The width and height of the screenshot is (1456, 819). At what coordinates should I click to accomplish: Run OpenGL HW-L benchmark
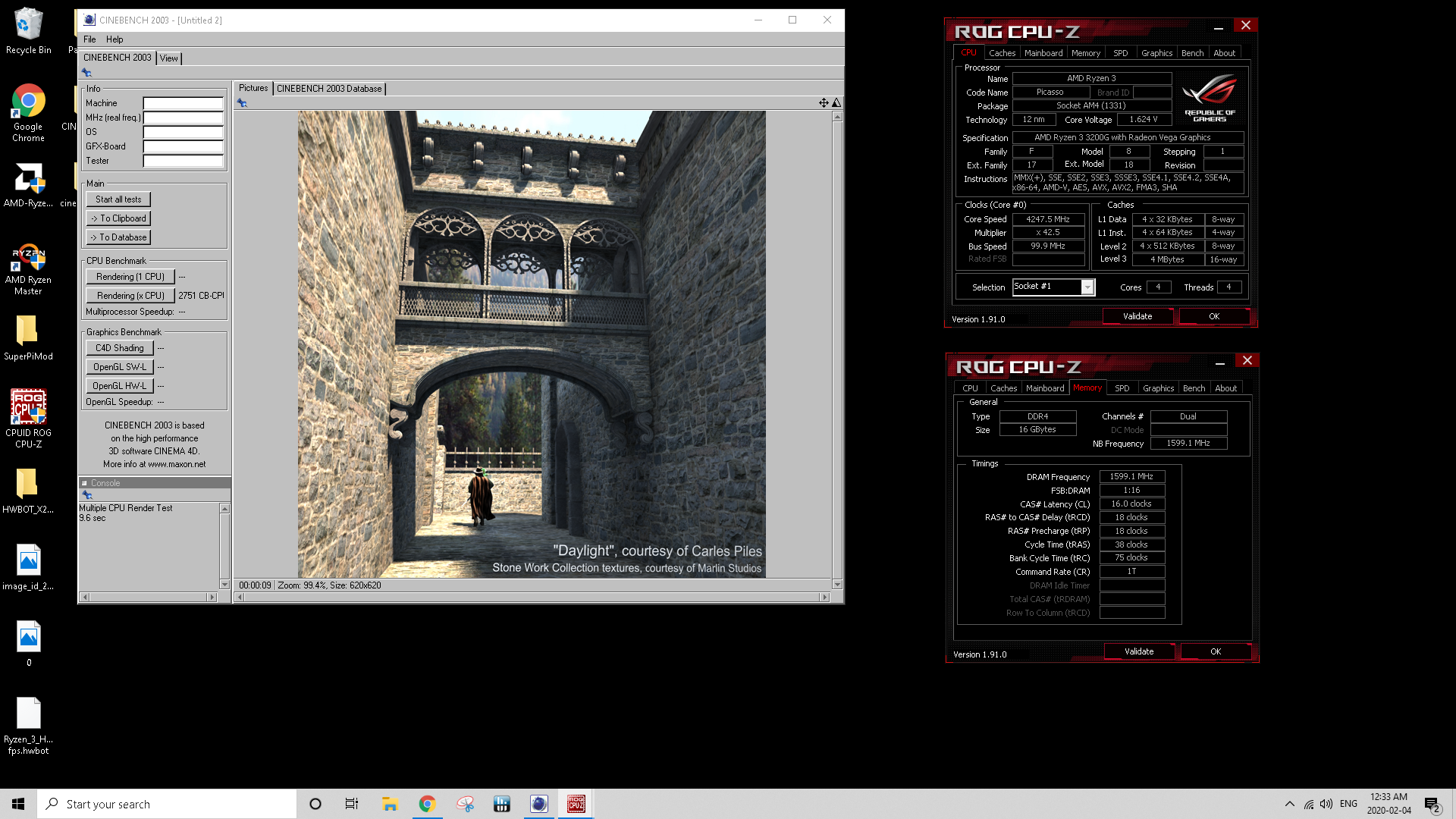point(120,386)
